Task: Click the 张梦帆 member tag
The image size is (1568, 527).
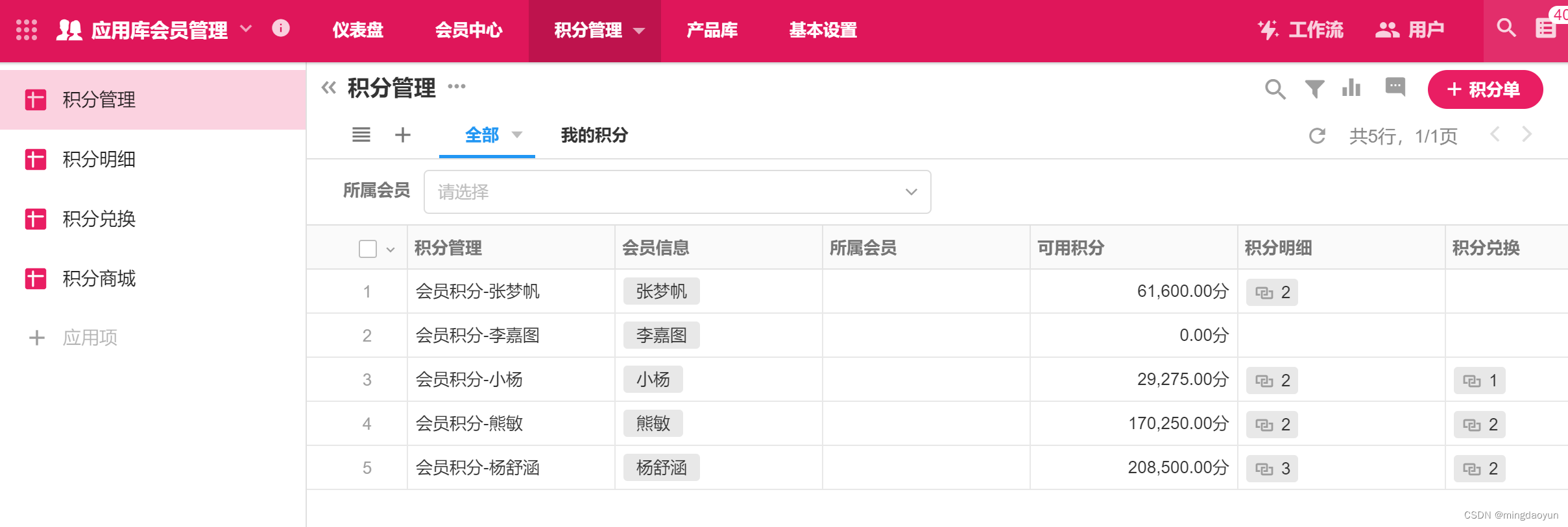Action: click(661, 292)
